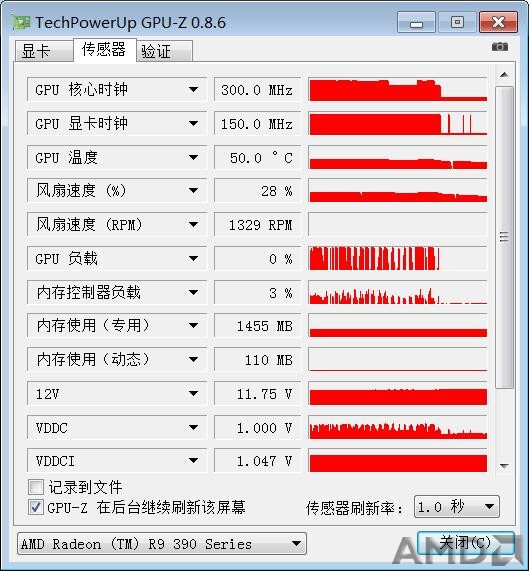Click the 内存控制器负载 history graph

click(x=398, y=292)
